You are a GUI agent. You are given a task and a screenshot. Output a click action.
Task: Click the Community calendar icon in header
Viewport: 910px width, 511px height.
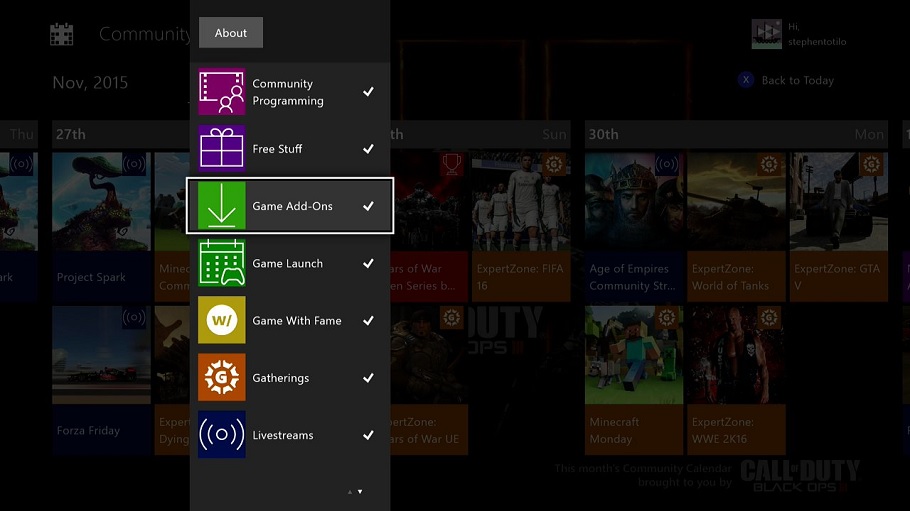click(x=62, y=34)
